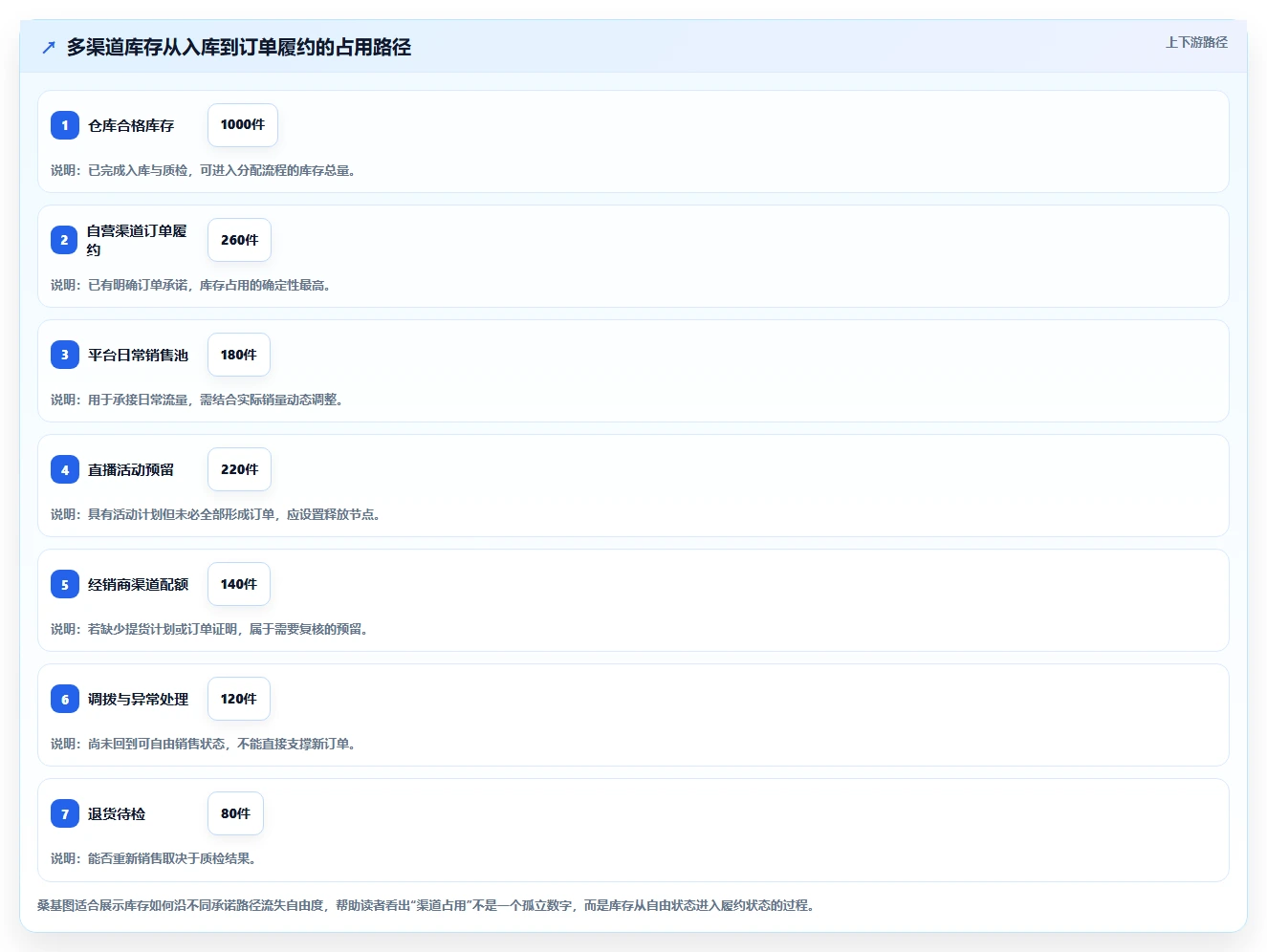Click the footer note about 桑基图
This screenshot has width=1267, height=952.
426,905
